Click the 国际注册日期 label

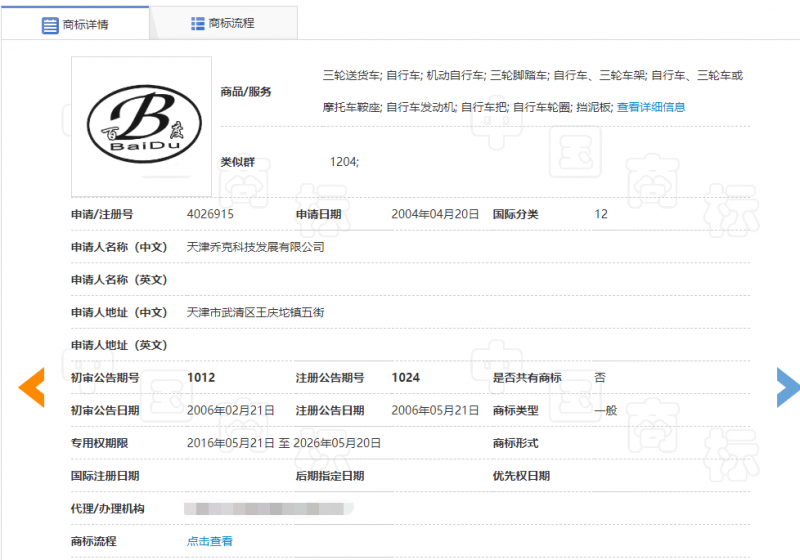pyautogui.click(x=105, y=476)
